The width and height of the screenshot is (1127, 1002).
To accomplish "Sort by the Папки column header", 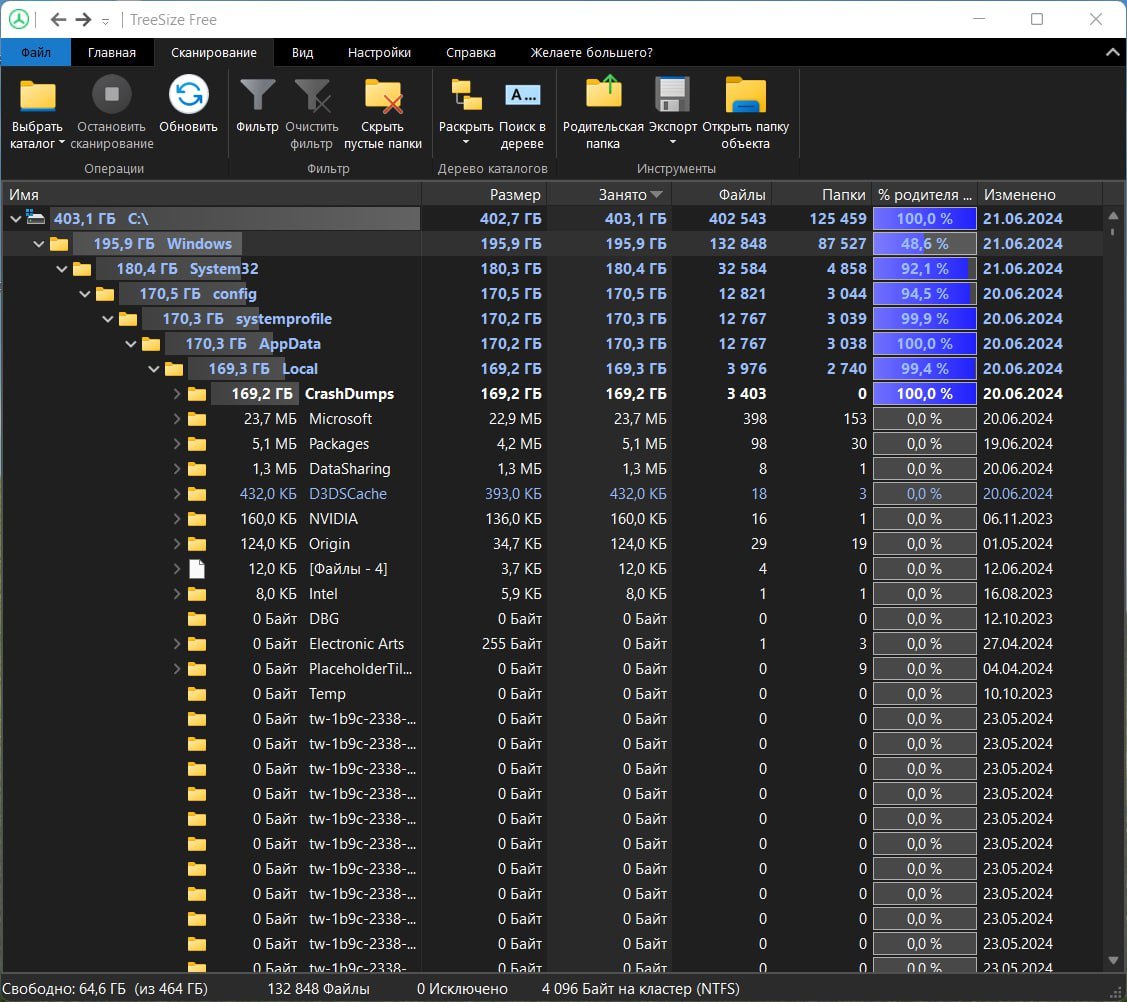I will [822, 194].
